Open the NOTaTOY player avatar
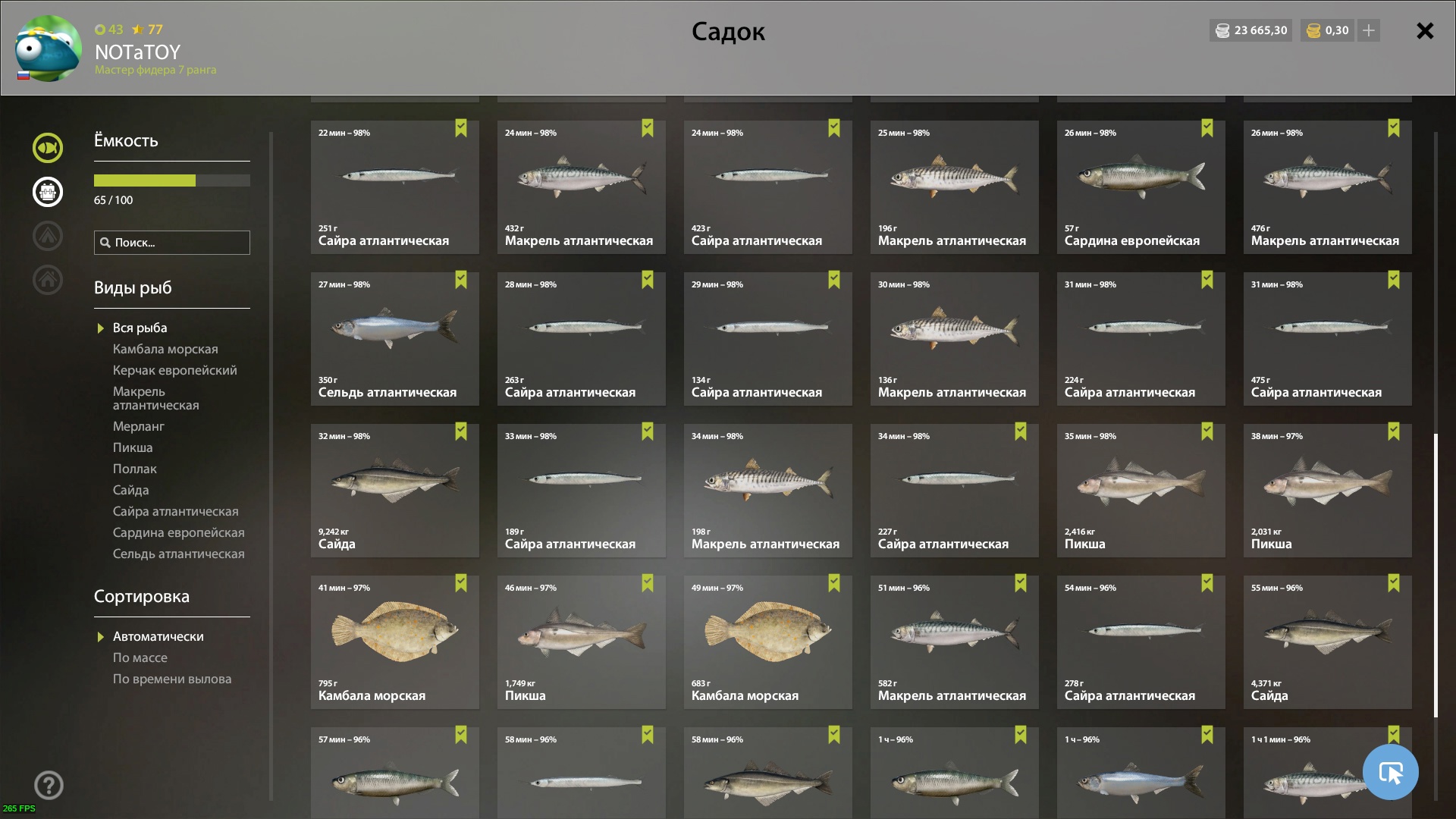Viewport: 1456px width, 819px height. pyautogui.click(x=49, y=49)
